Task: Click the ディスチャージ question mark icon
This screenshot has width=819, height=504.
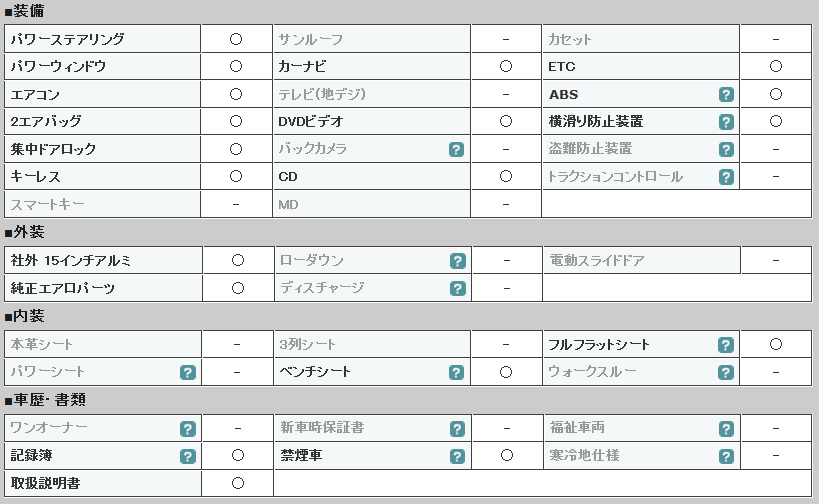Action: coord(458,288)
